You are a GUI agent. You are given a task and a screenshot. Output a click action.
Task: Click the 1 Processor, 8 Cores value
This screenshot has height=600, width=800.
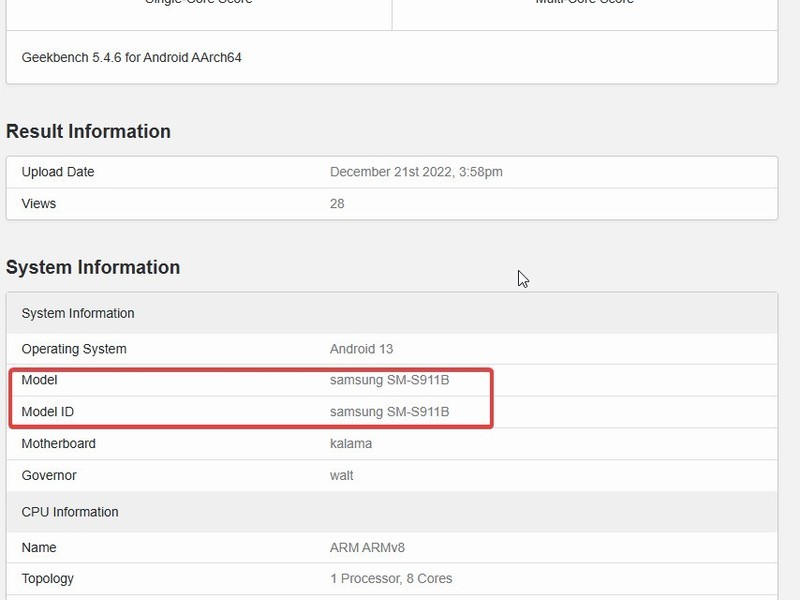(x=391, y=579)
